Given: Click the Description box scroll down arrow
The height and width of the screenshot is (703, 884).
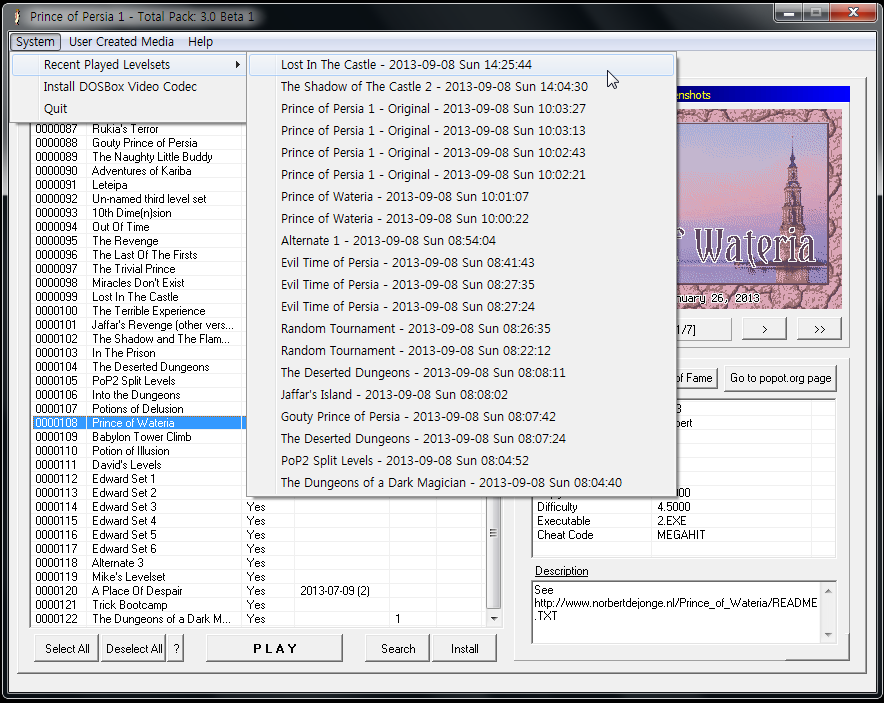Looking at the screenshot, I should [x=828, y=635].
